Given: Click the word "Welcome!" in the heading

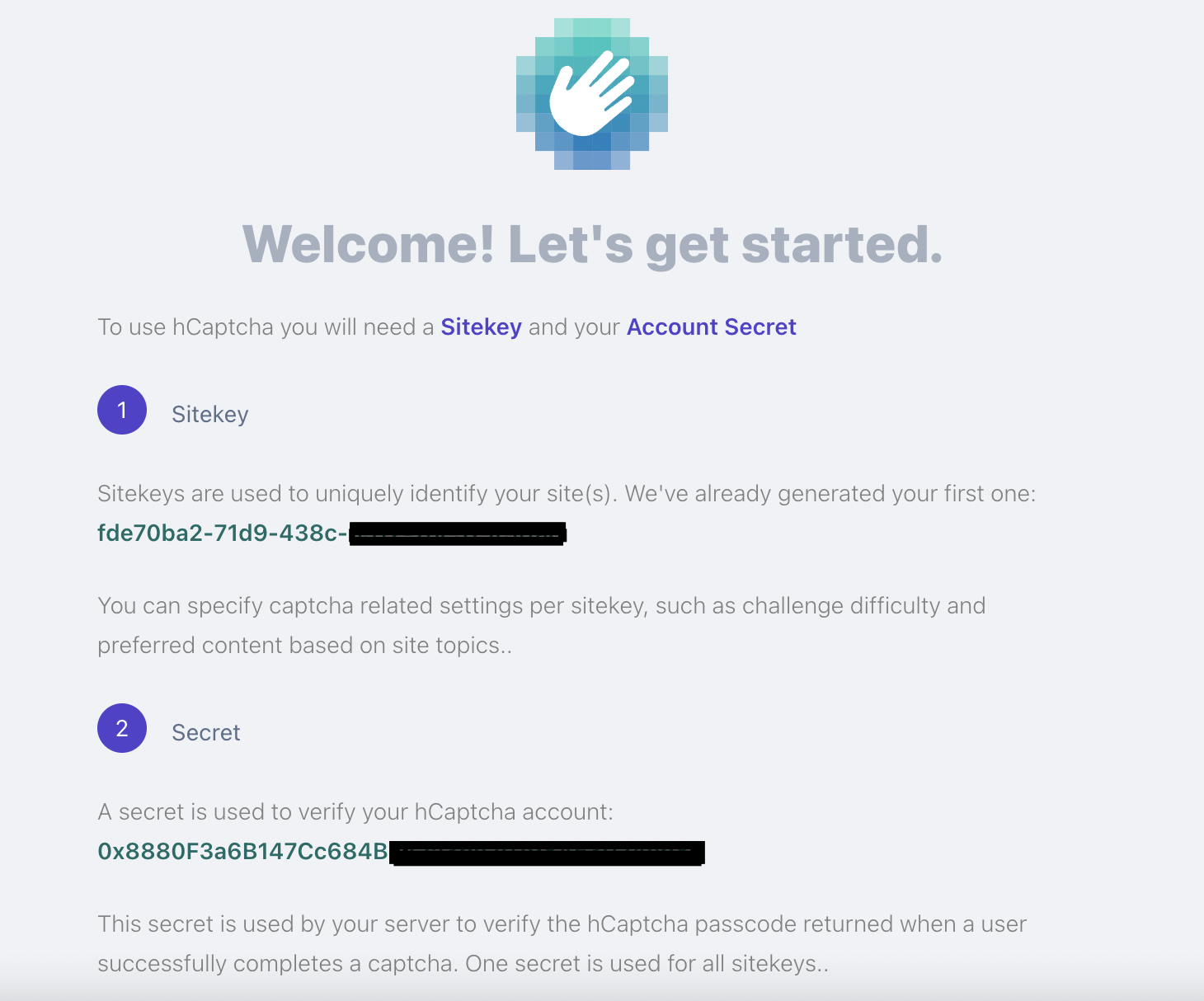Looking at the screenshot, I should click(x=368, y=245).
